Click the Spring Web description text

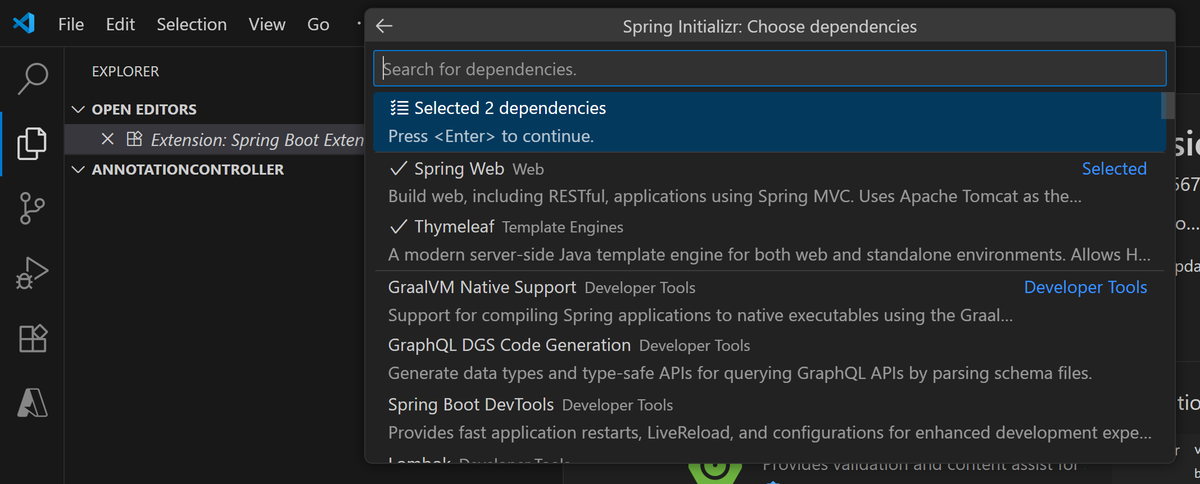[734, 196]
